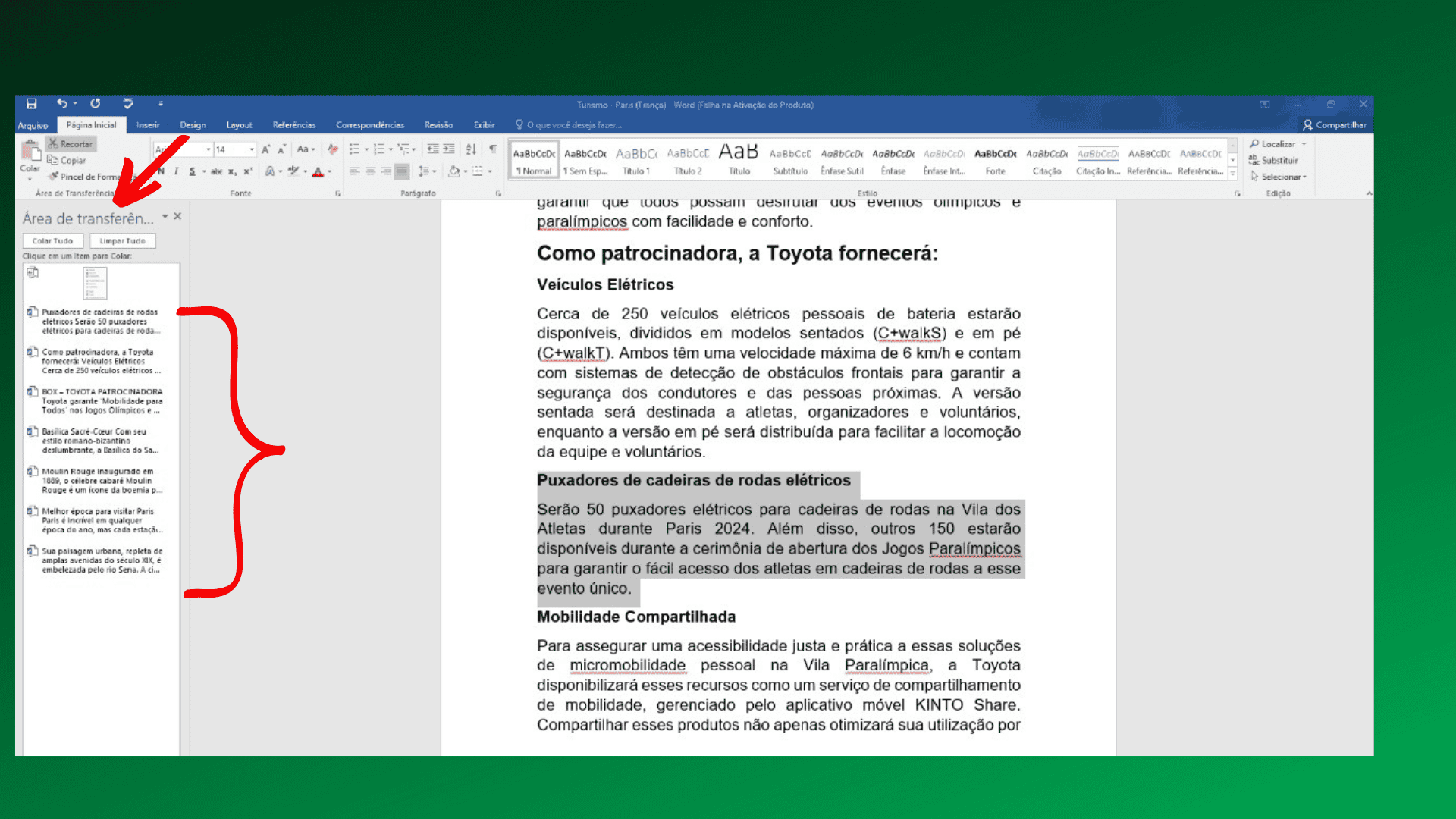
Task: Apply subscript formatting
Action: click(x=231, y=172)
